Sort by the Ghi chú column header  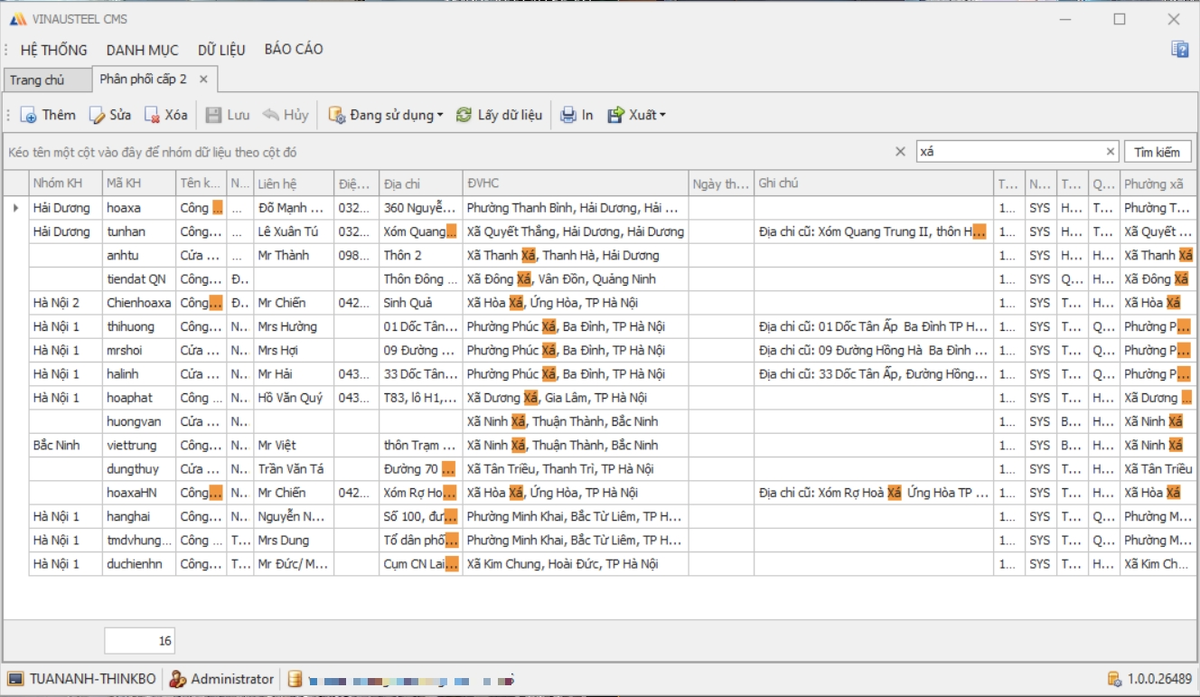coord(874,184)
